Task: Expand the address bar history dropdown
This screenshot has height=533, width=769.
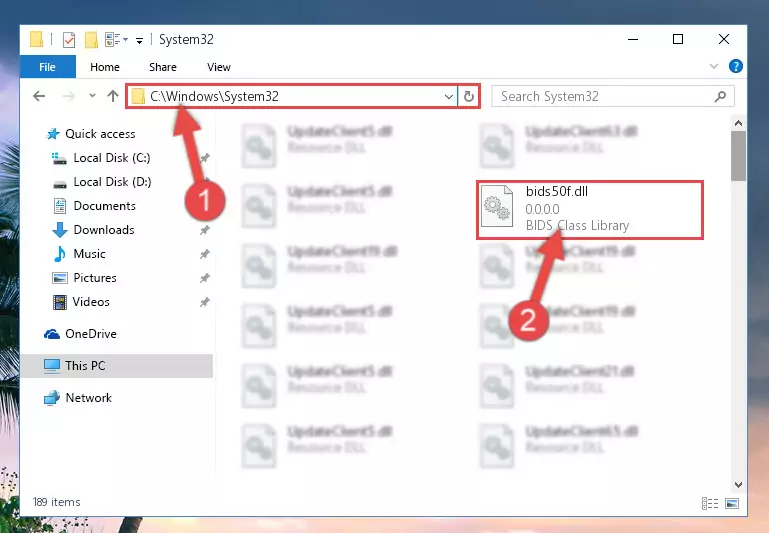Action: point(448,97)
